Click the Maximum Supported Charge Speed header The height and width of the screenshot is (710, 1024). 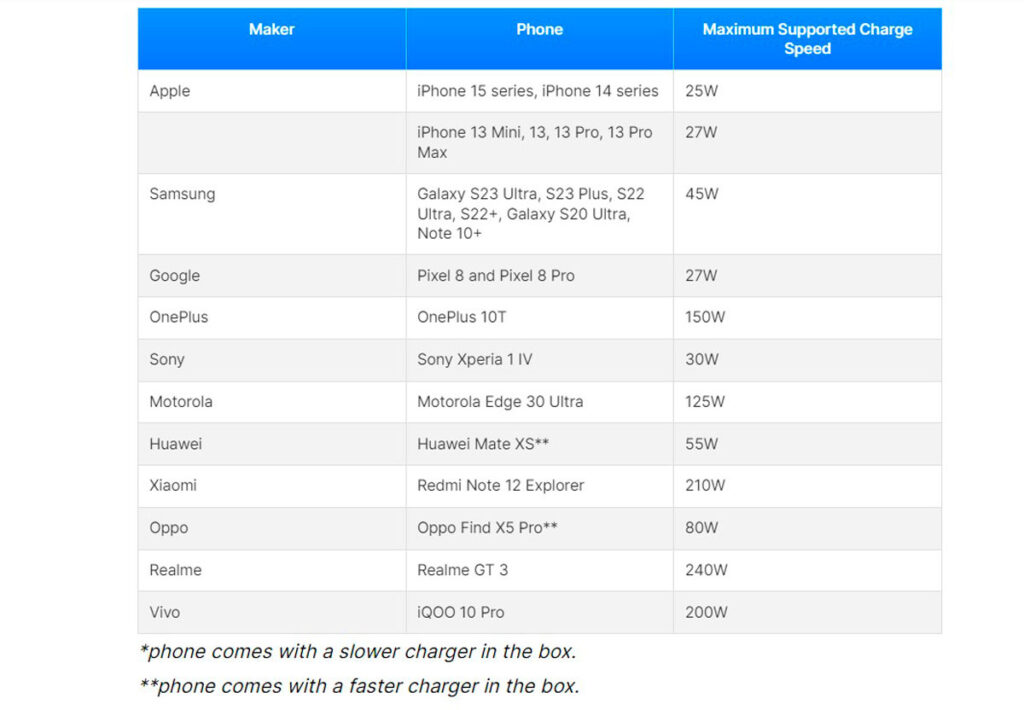click(x=807, y=39)
